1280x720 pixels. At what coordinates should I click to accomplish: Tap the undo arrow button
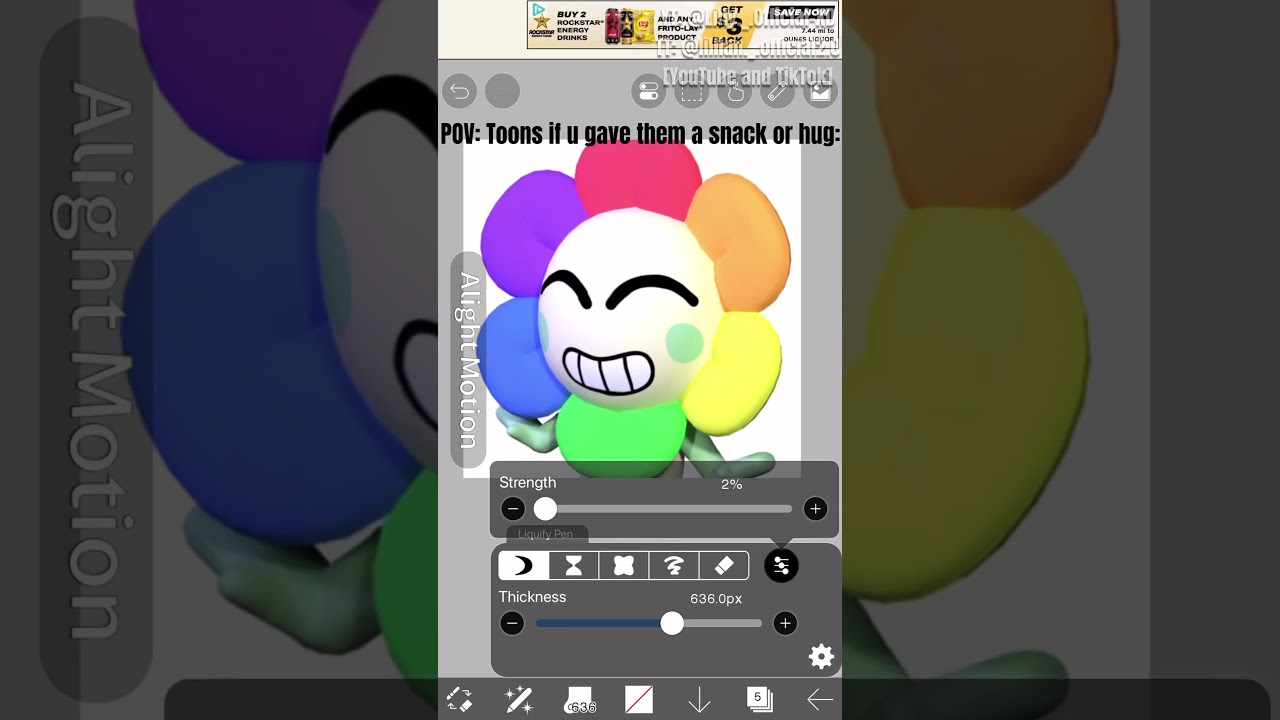(x=459, y=92)
